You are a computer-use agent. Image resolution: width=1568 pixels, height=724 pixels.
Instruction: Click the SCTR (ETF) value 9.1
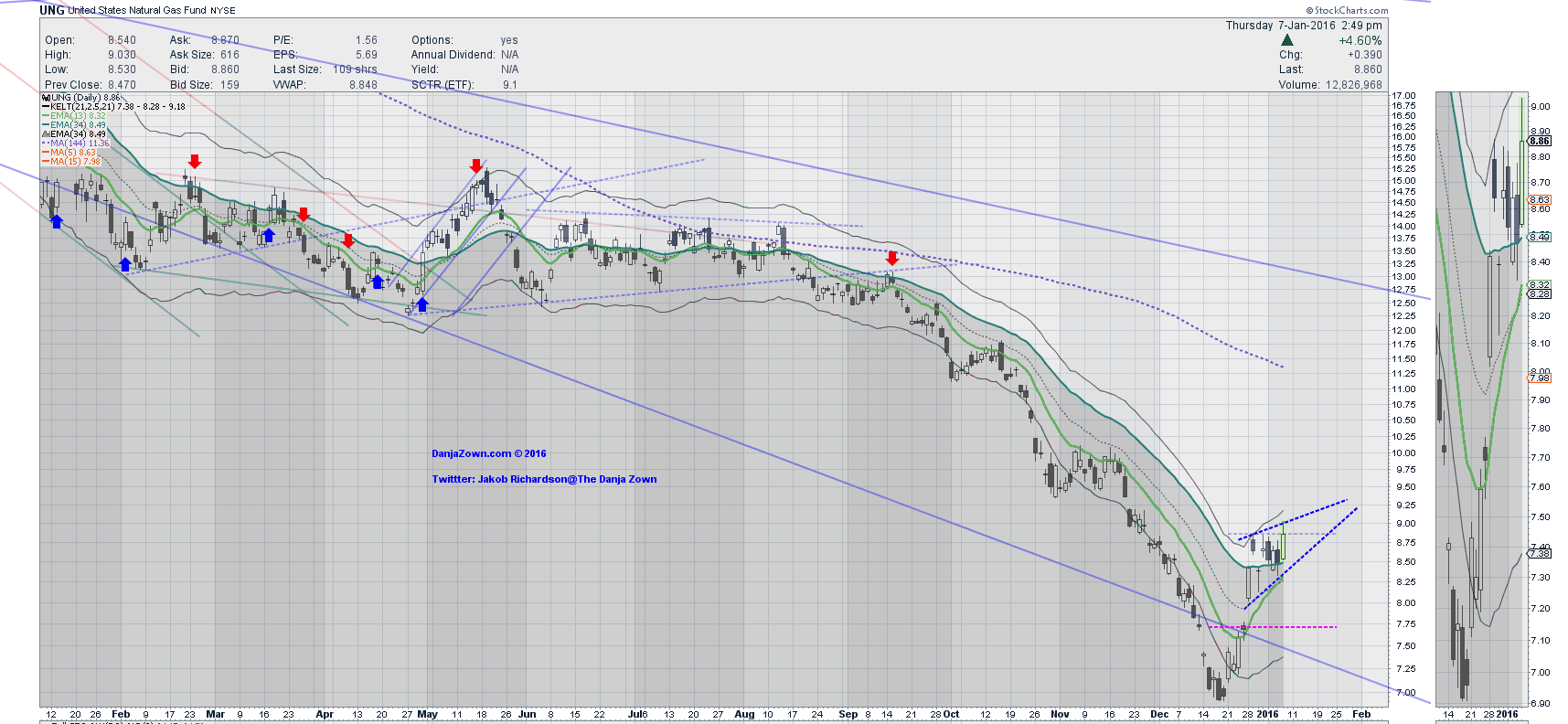(x=510, y=85)
